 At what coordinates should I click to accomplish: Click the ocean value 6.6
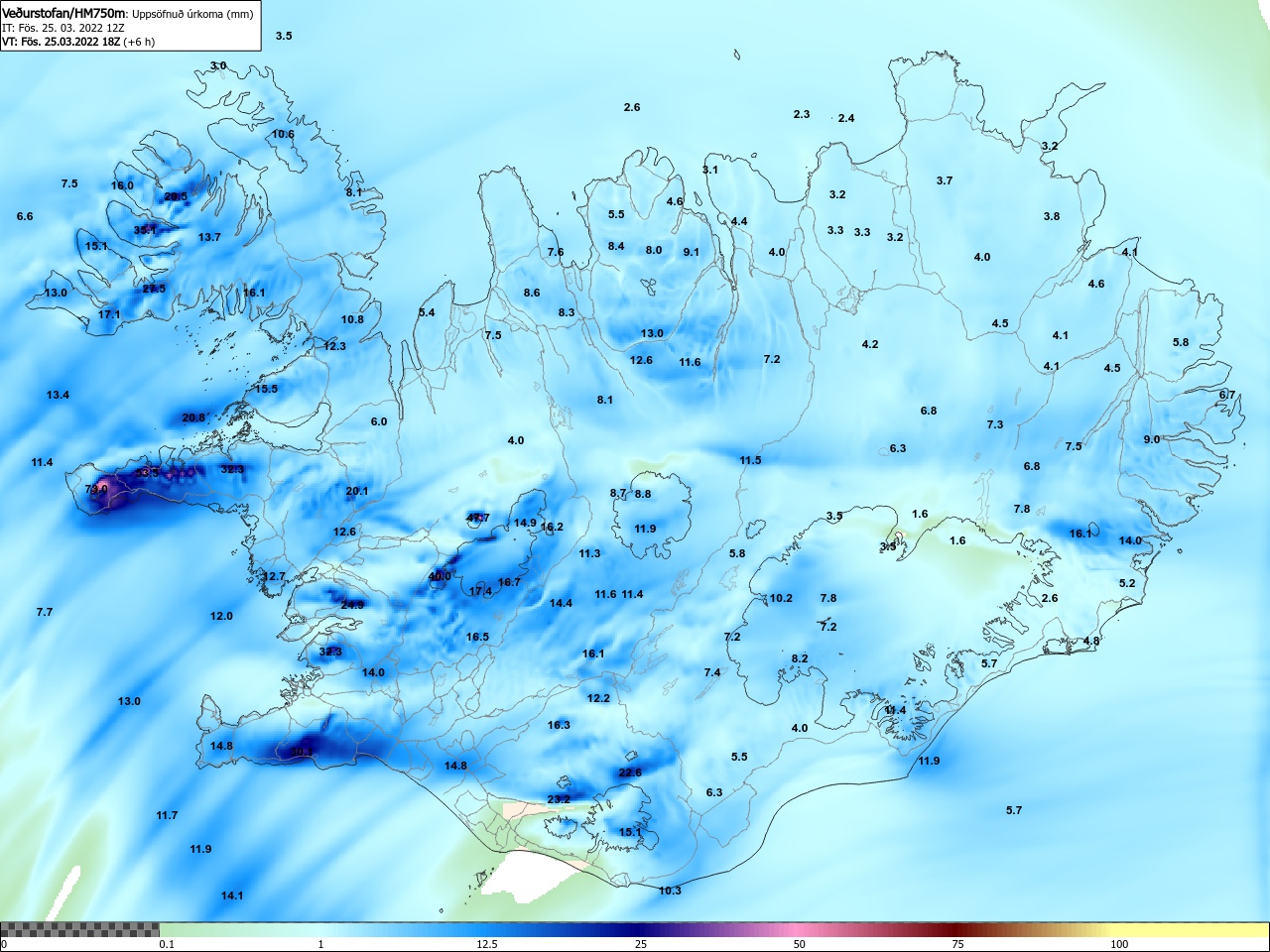pyautogui.click(x=25, y=217)
